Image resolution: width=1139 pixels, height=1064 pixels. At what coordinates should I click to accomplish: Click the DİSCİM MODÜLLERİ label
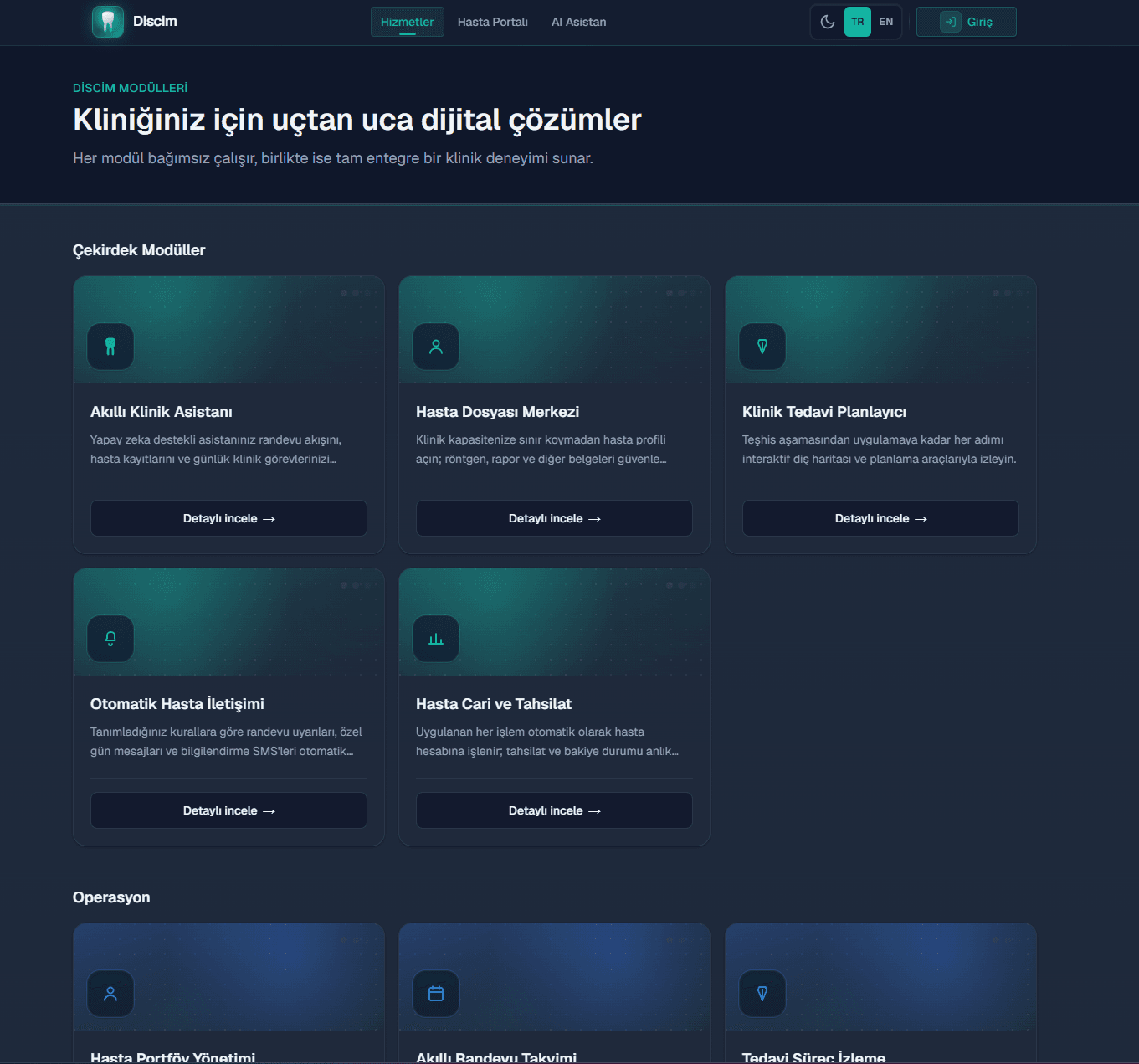tap(130, 88)
